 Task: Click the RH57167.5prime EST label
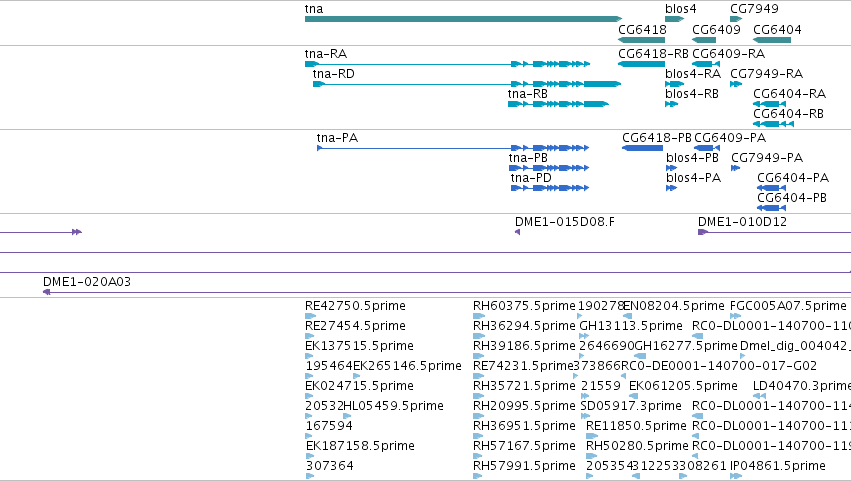pyautogui.click(x=524, y=446)
